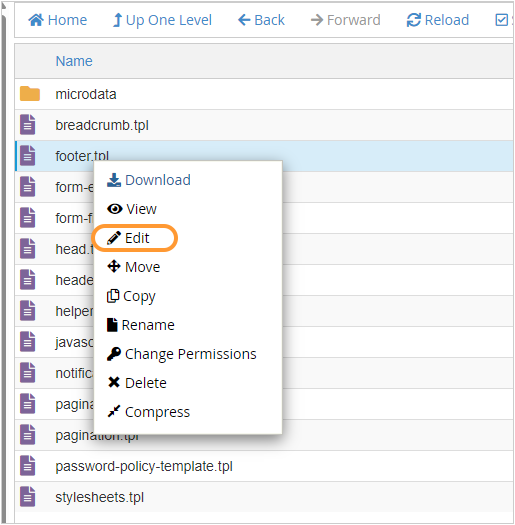Click the Reload refresh icon
The image size is (515, 525).
pos(414,20)
